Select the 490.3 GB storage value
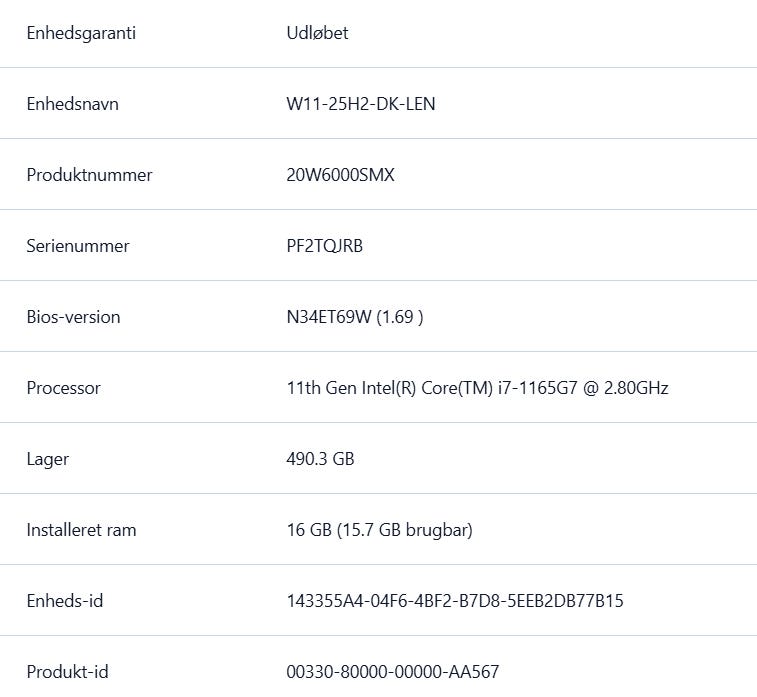Image resolution: width=757 pixels, height=697 pixels. [x=320, y=459]
